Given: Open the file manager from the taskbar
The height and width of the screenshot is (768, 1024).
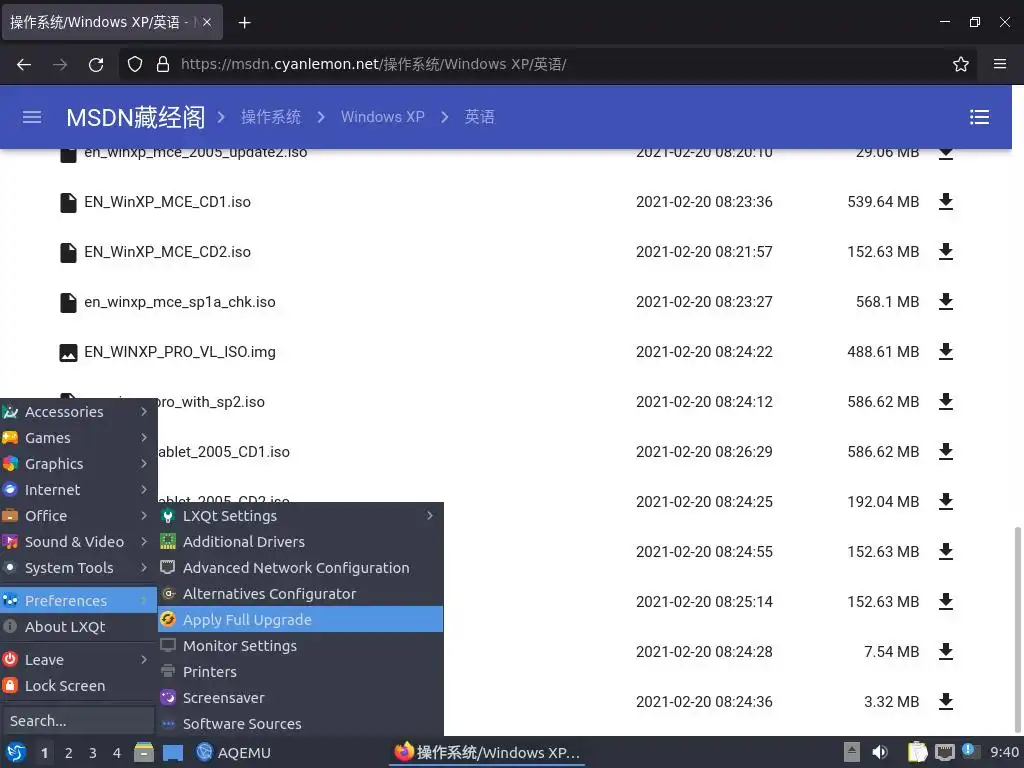Looking at the screenshot, I should [x=144, y=752].
